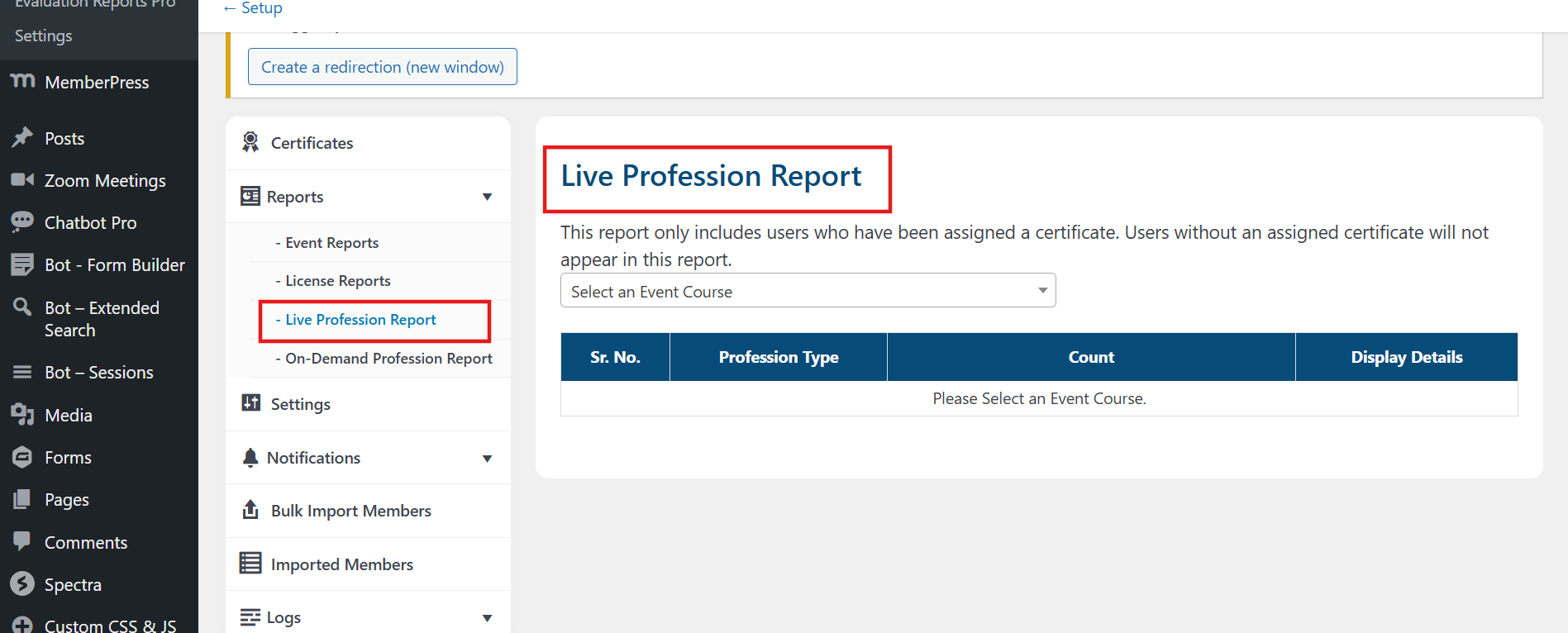
Task: Click Create a redirection (new window) button
Action: [383, 67]
